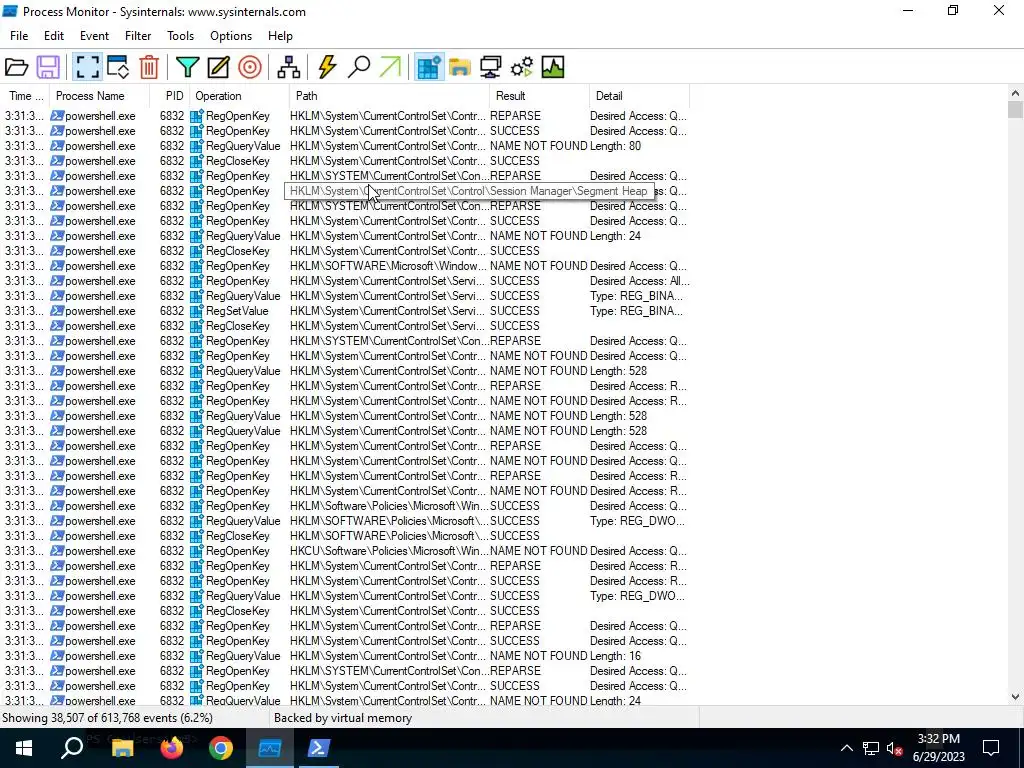This screenshot has height=768, width=1024.
Task: Open the Edit menu
Action: 54,36
